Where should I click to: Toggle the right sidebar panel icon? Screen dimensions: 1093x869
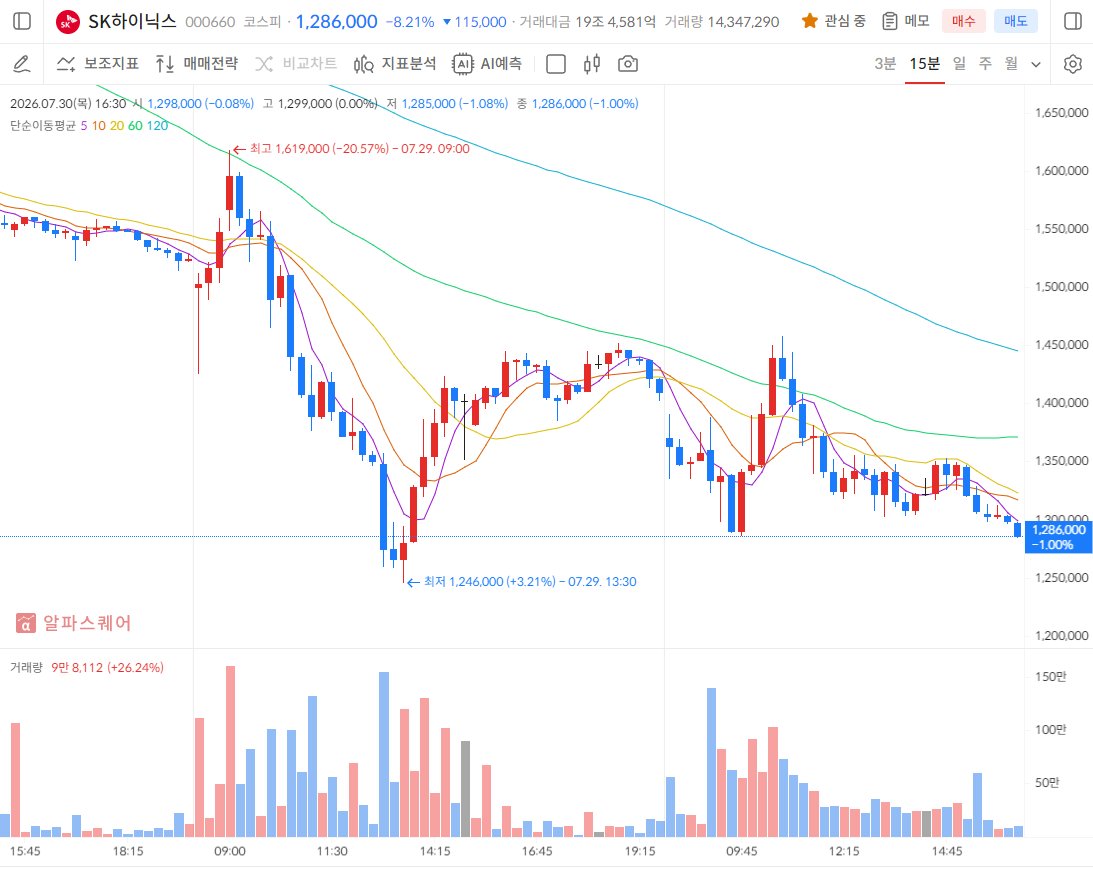tap(1073, 21)
